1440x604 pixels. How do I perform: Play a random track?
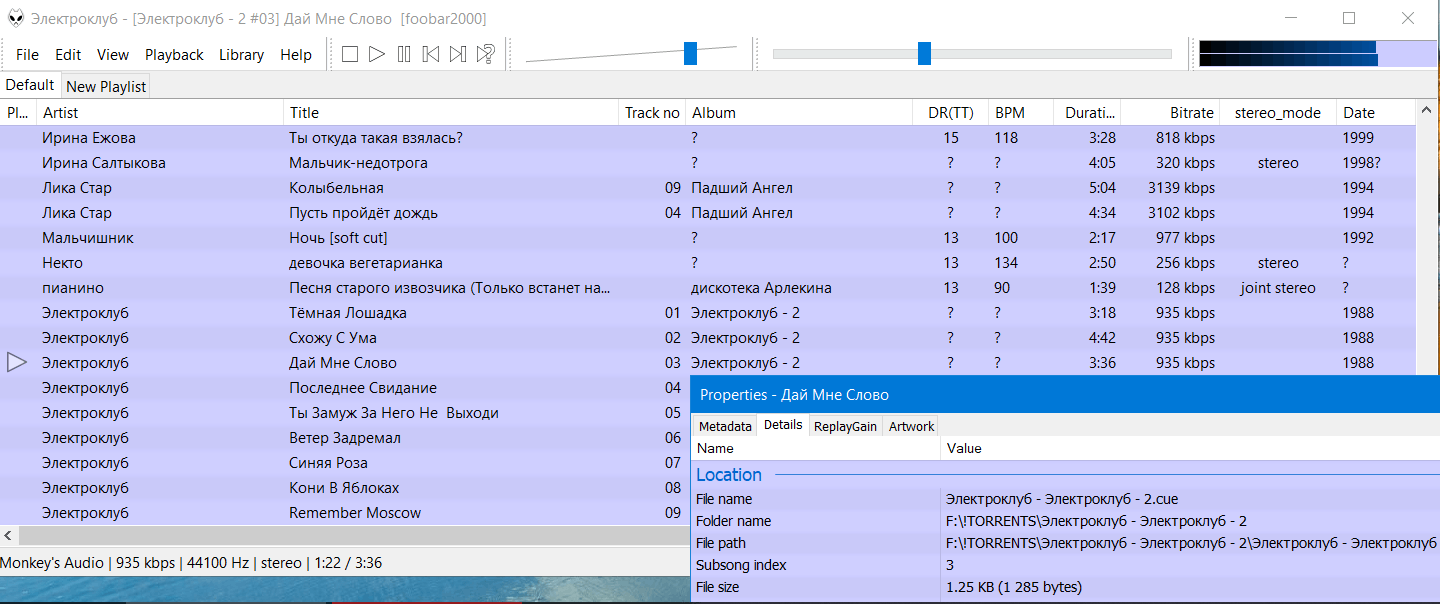click(486, 54)
